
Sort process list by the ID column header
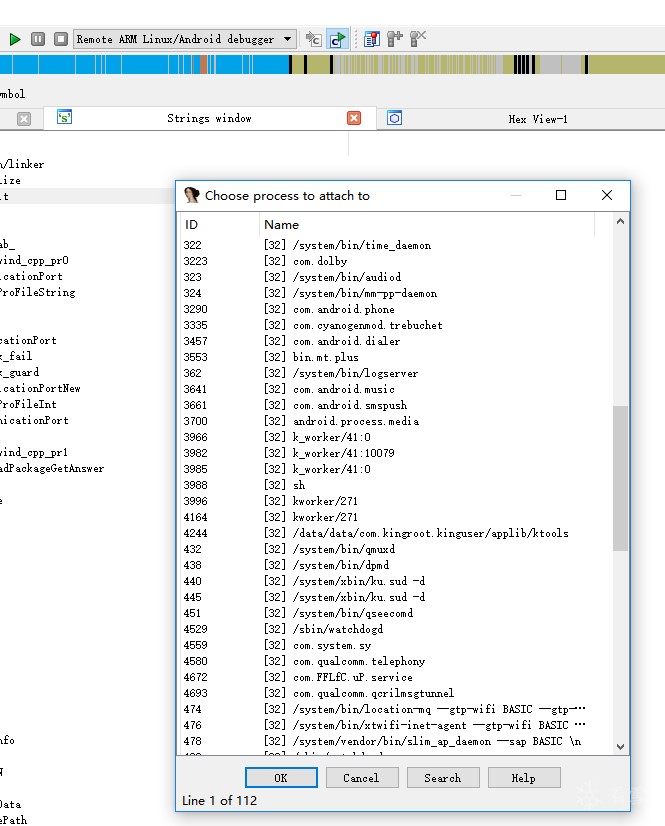click(220, 225)
